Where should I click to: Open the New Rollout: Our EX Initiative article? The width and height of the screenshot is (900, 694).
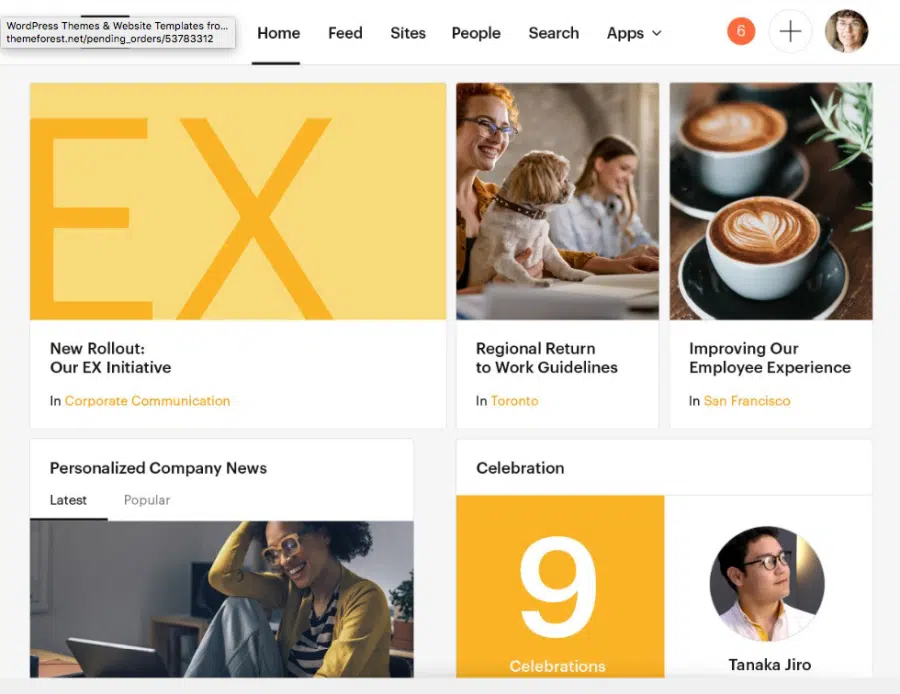click(110, 358)
